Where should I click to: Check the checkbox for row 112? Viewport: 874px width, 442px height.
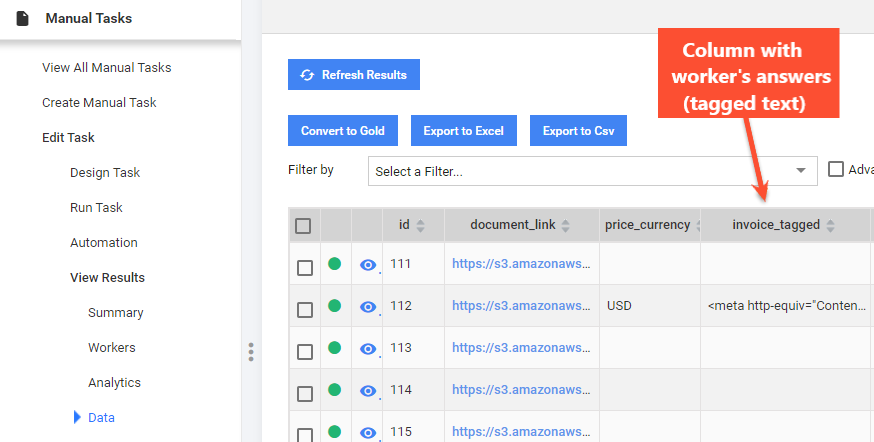click(x=305, y=310)
